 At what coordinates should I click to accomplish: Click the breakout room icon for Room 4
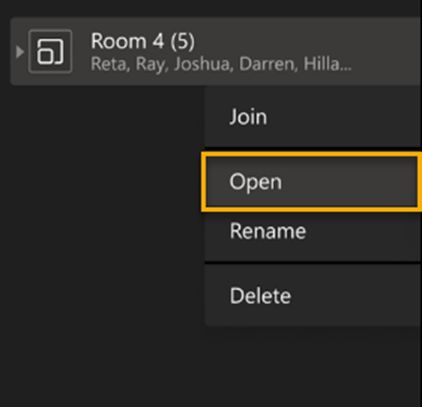pos(50,51)
